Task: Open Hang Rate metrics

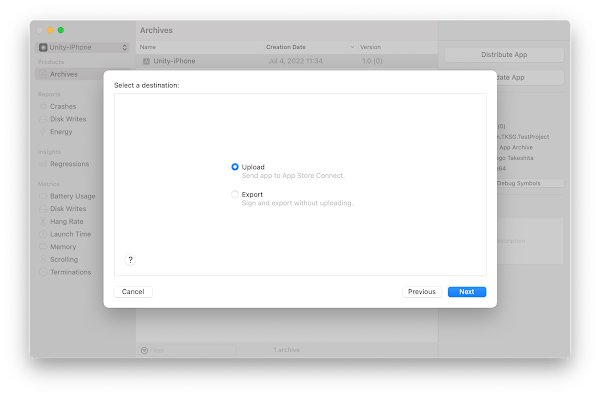Action: 67,221
